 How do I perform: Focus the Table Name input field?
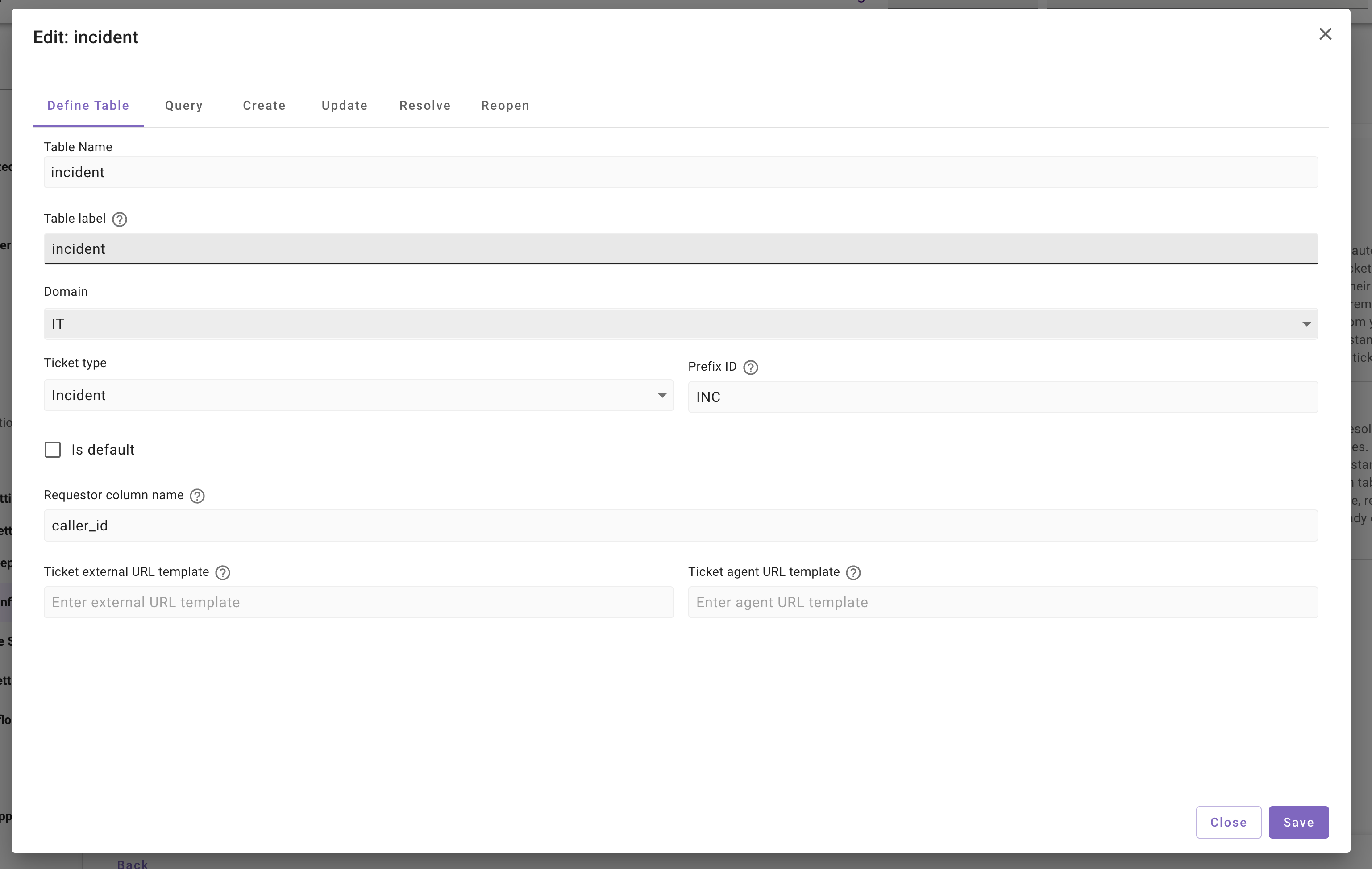(x=680, y=173)
